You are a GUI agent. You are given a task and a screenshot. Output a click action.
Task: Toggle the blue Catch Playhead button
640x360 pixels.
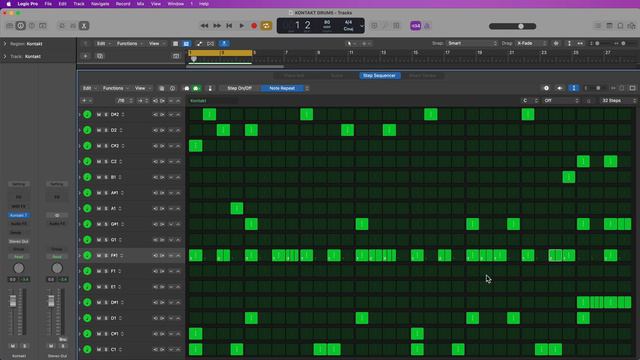point(224,44)
